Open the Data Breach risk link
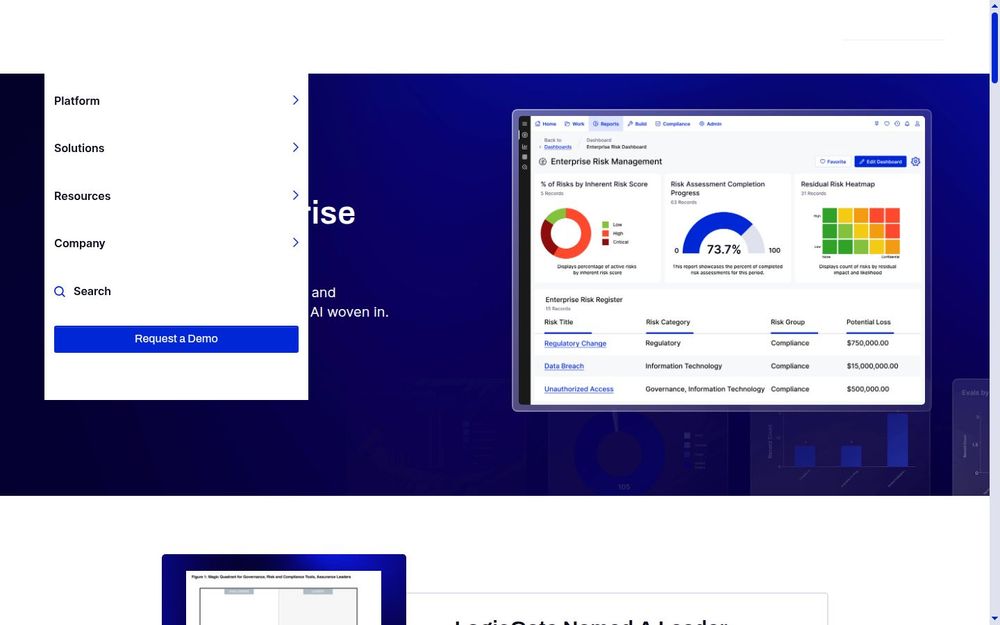Screen dimensions: 1000x625 (564, 366)
